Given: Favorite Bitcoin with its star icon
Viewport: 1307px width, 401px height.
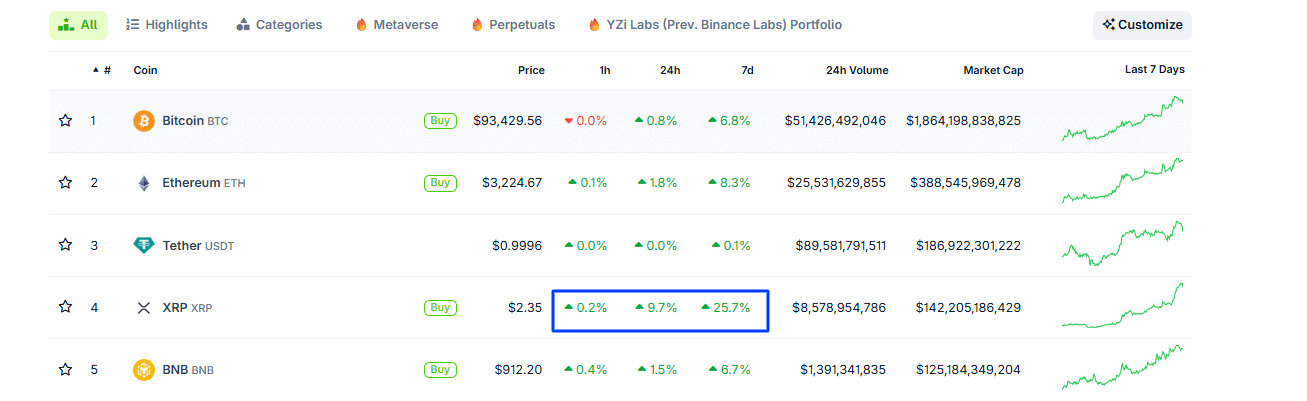Looking at the screenshot, I should coord(66,121).
